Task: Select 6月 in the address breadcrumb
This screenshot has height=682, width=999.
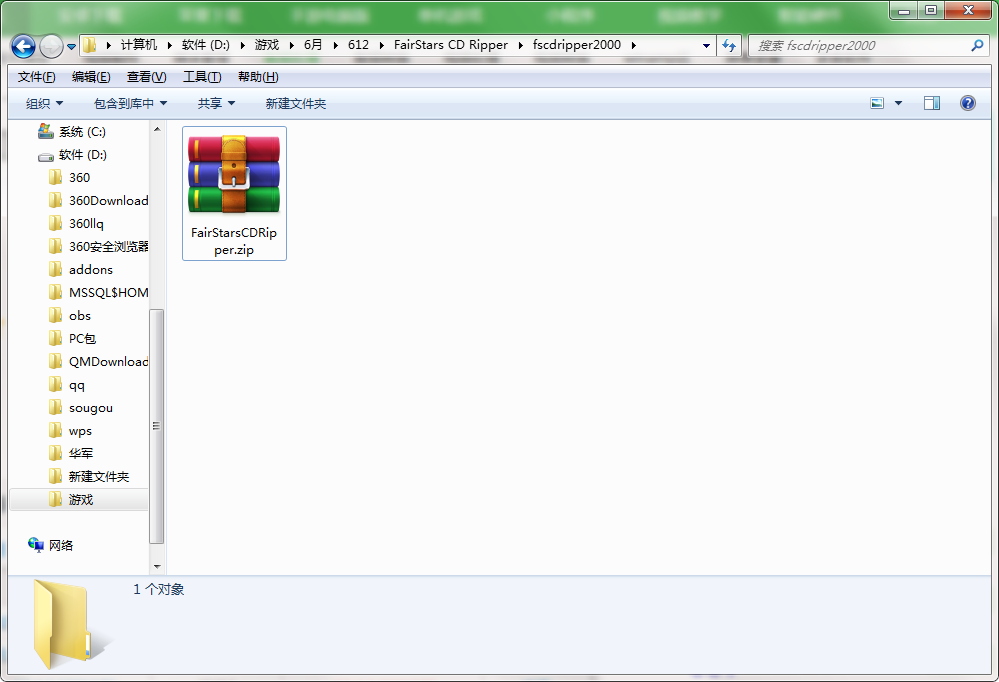Action: click(313, 45)
